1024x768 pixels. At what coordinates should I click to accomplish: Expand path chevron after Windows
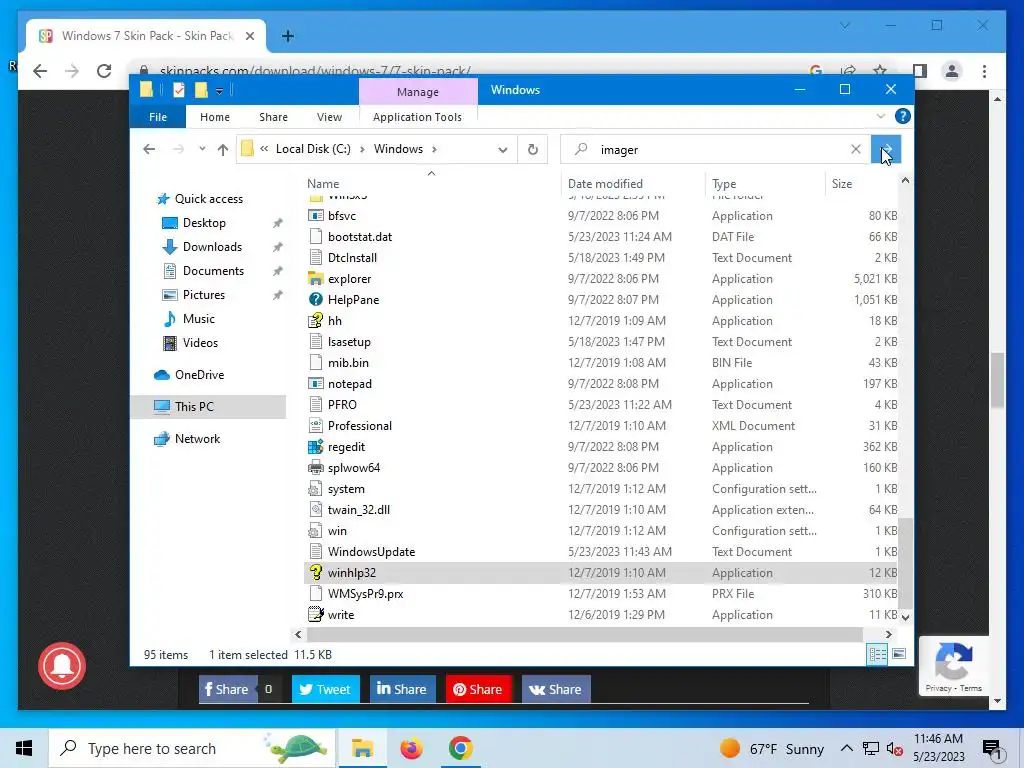pyautogui.click(x=434, y=150)
